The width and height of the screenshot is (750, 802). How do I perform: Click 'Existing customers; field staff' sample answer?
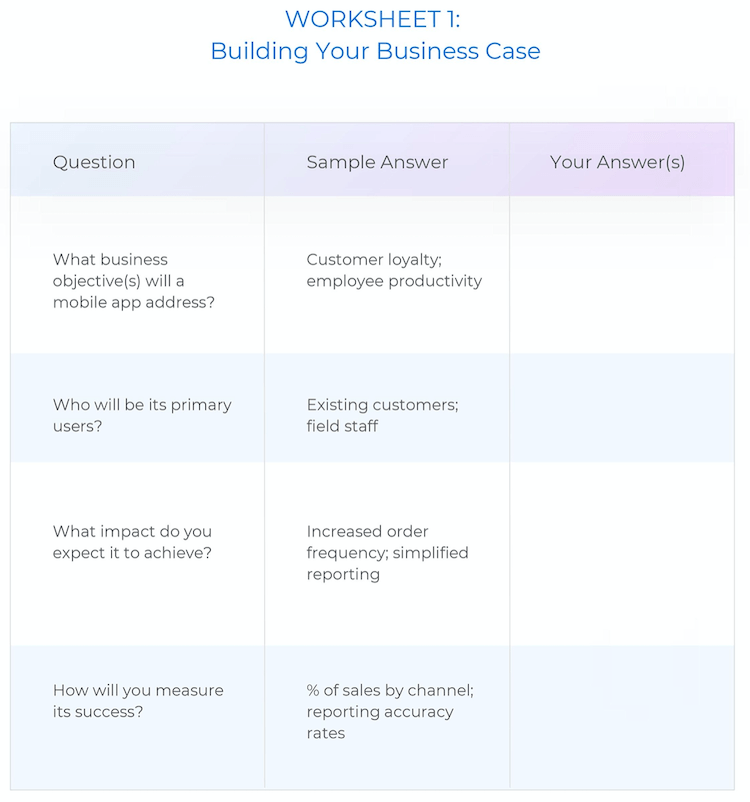tap(382, 415)
